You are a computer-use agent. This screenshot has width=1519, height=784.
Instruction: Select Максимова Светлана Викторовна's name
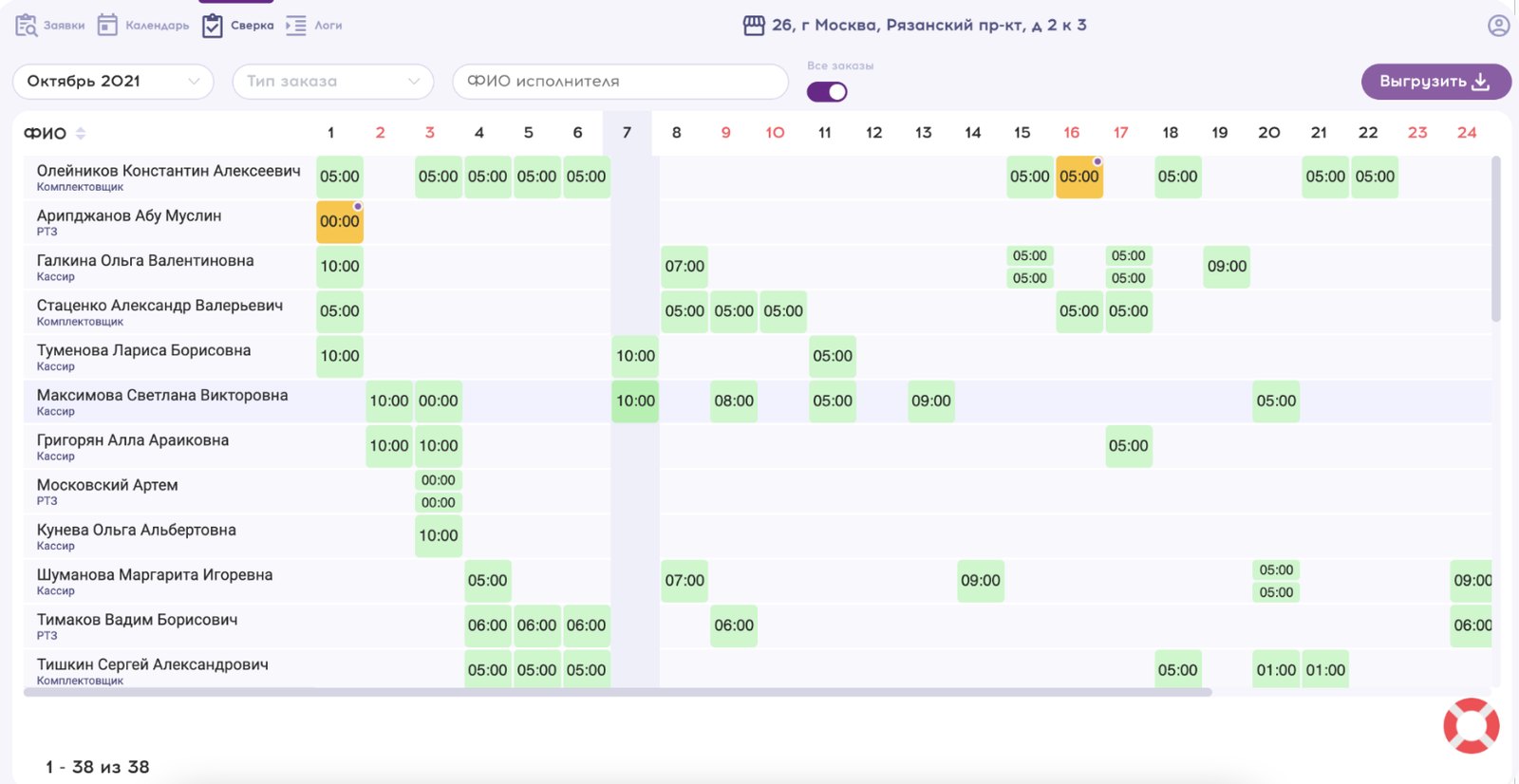(x=162, y=395)
